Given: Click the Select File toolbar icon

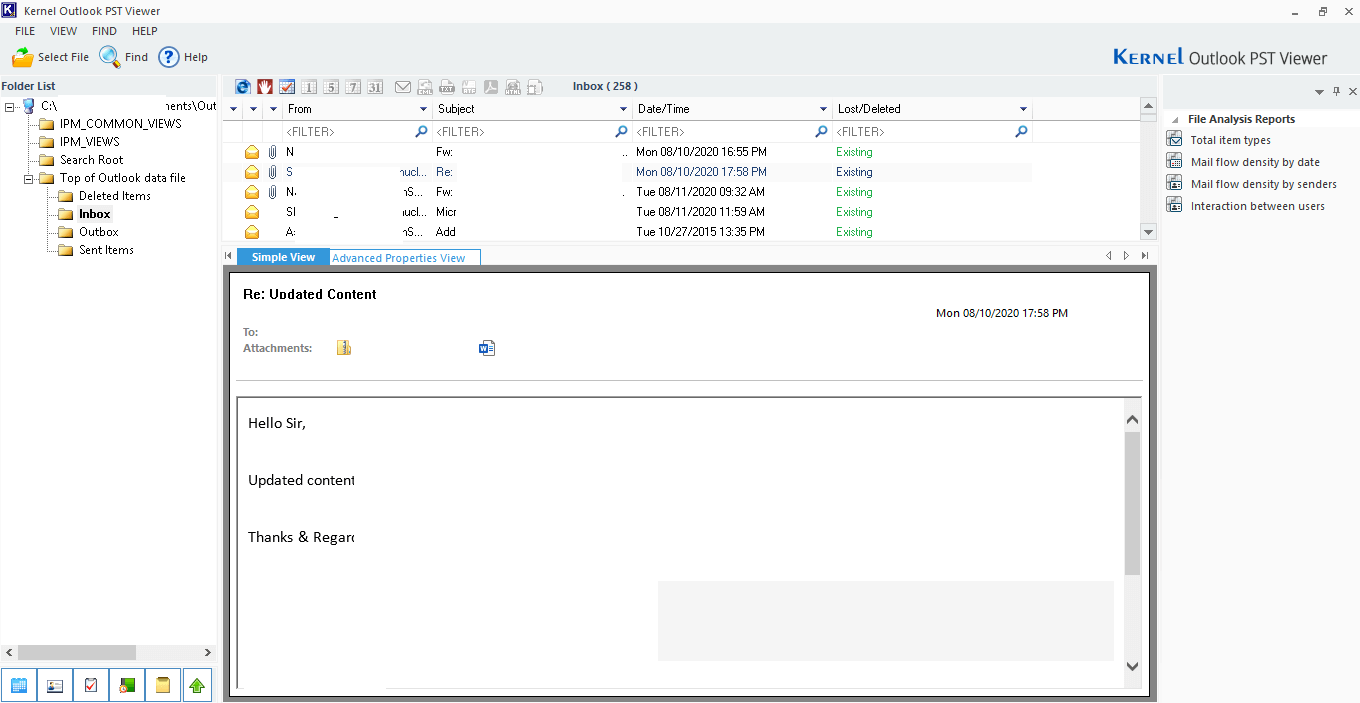Looking at the screenshot, I should (x=23, y=57).
